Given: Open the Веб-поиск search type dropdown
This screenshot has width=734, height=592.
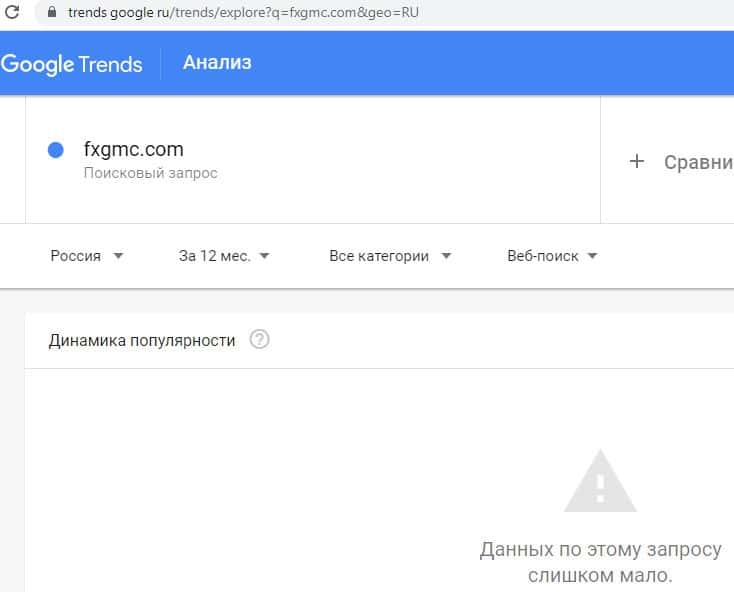Looking at the screenshot, I should click(551, 256).
